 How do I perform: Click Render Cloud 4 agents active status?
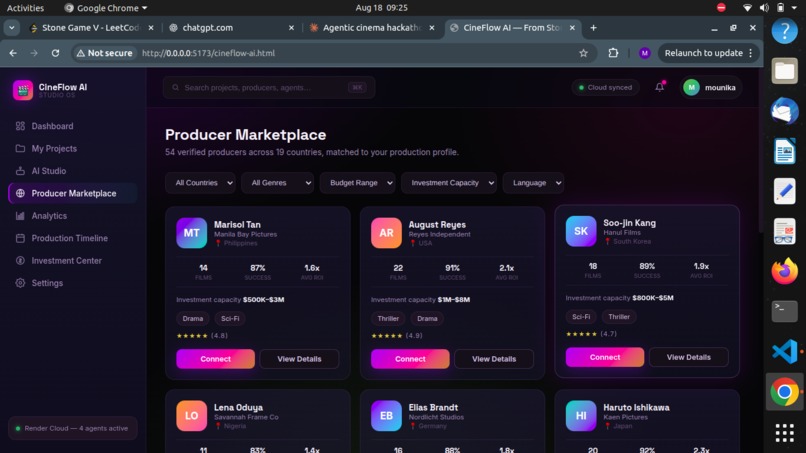coord(72,428)
